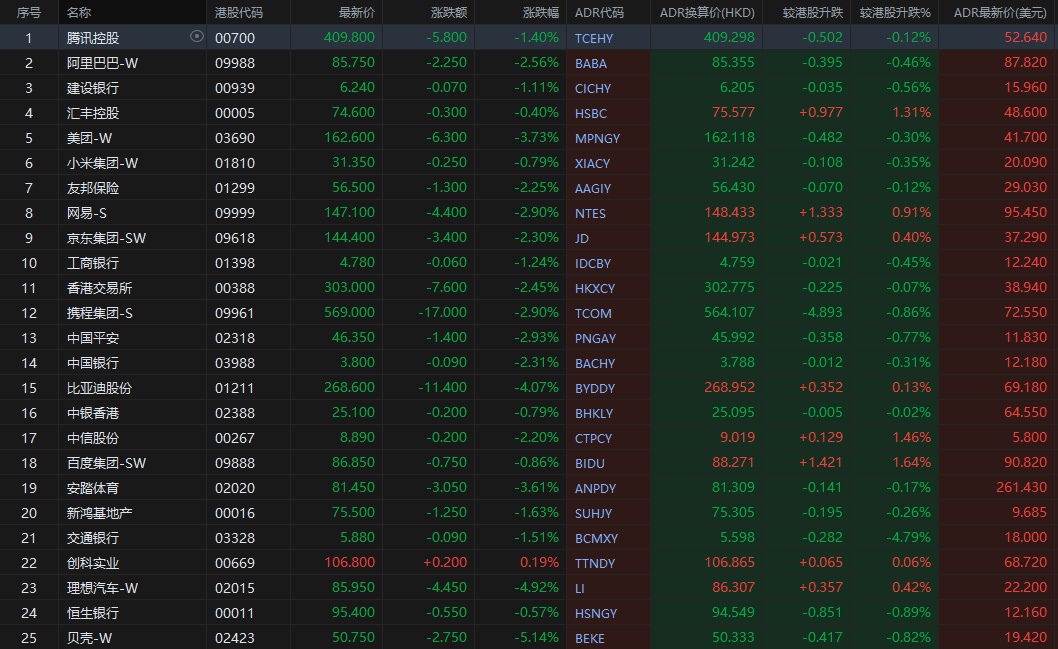Click ADR code NTES

[590, 213]
